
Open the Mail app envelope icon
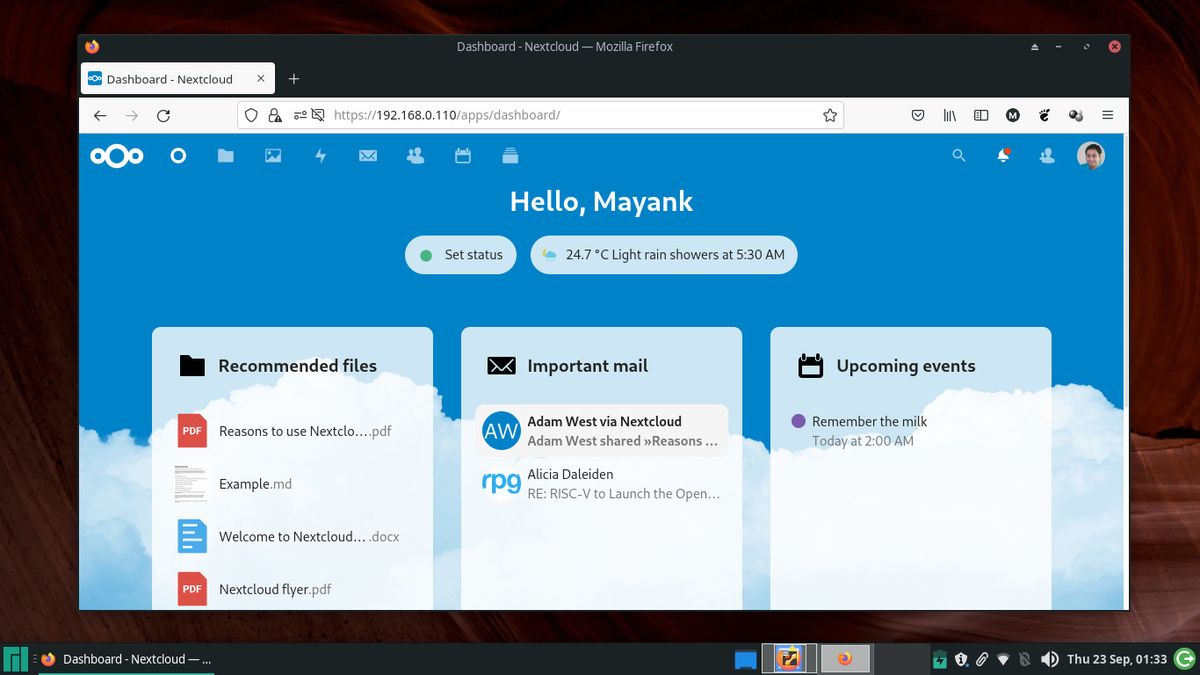(368, 156)
